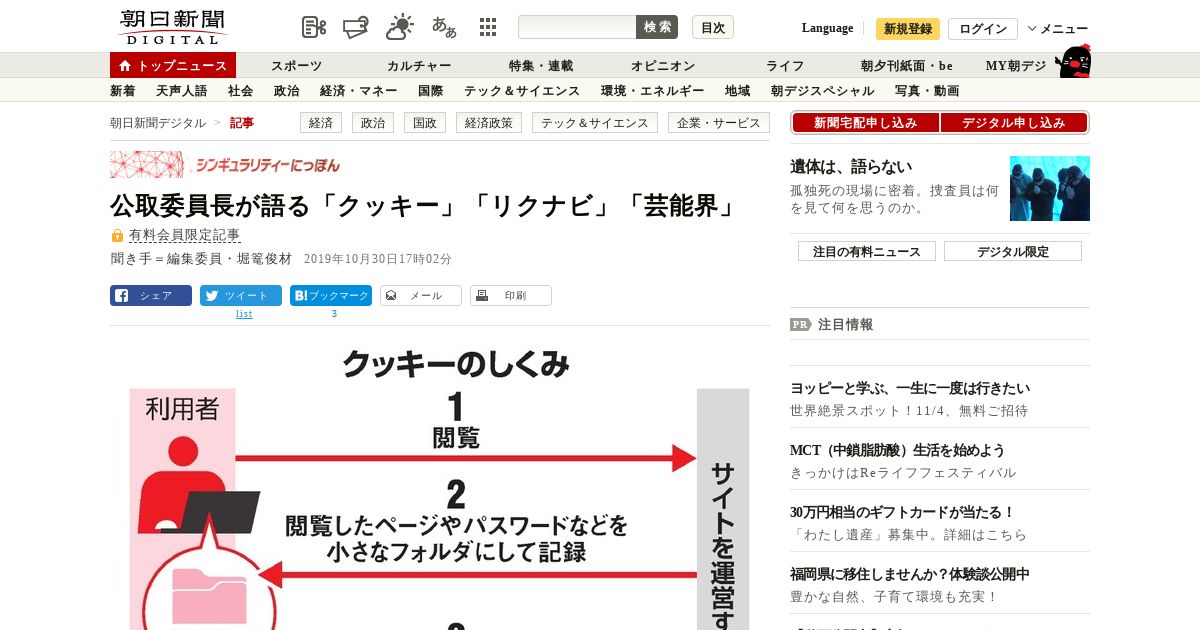
Task: Open the weather sun-cloud icon
Action: [x=400, y=27]
